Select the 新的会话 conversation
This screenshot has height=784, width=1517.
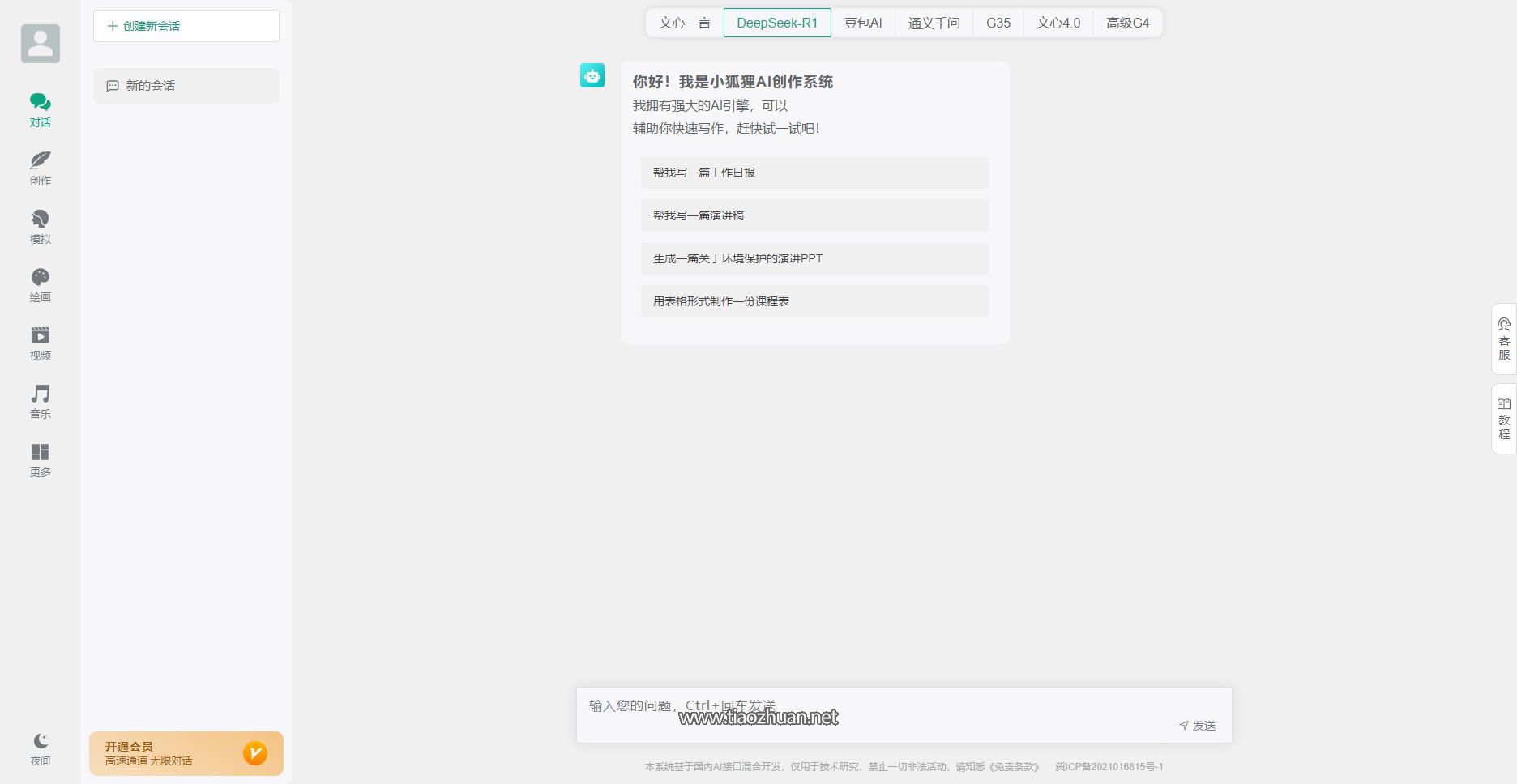[x=186, y=86]
